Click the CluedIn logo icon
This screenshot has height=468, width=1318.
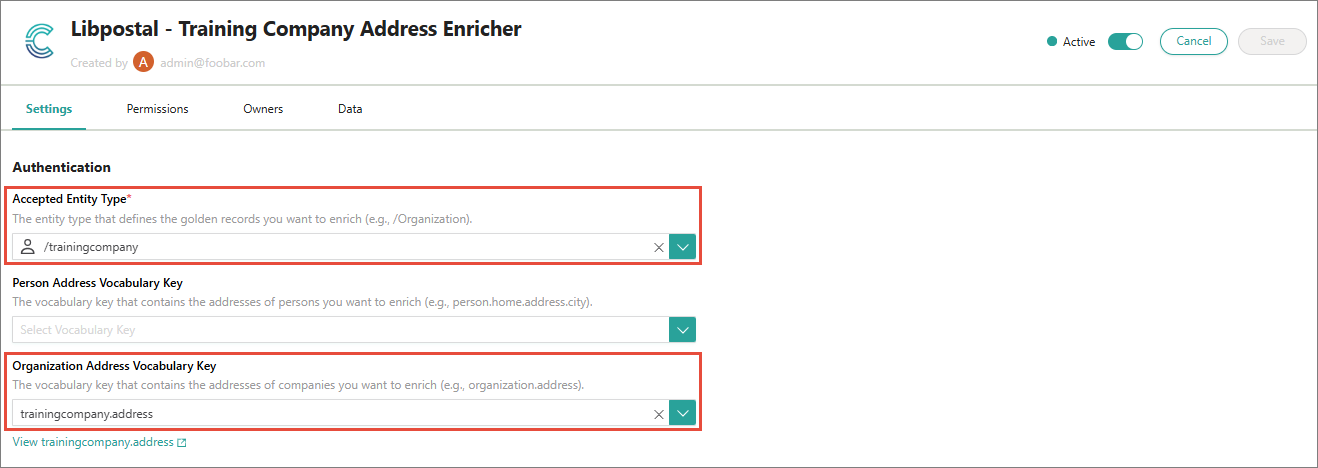(40, 42)
